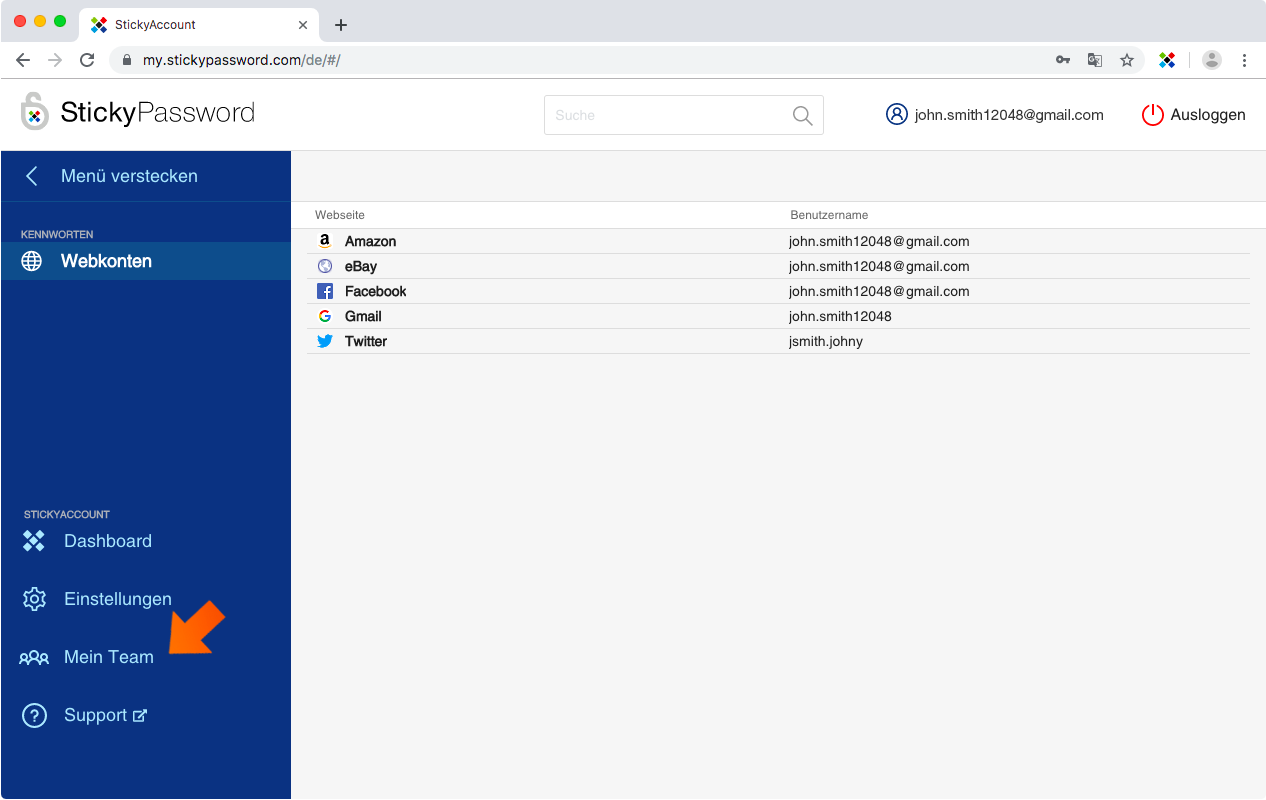
Task: Click the Sticky Password logo
Action: coord(138,112)
